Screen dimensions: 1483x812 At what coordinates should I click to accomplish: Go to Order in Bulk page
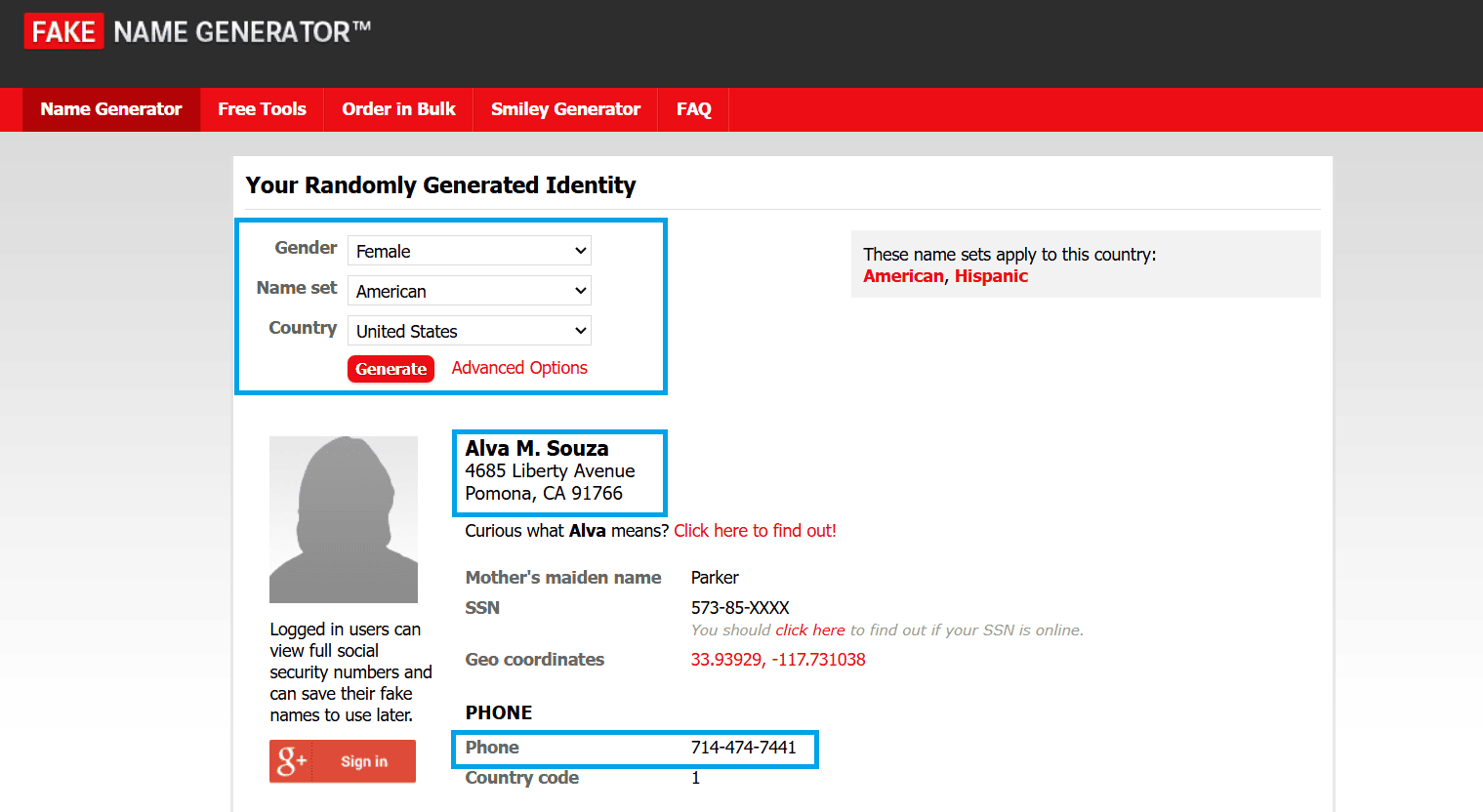click(x=398, y=109)
